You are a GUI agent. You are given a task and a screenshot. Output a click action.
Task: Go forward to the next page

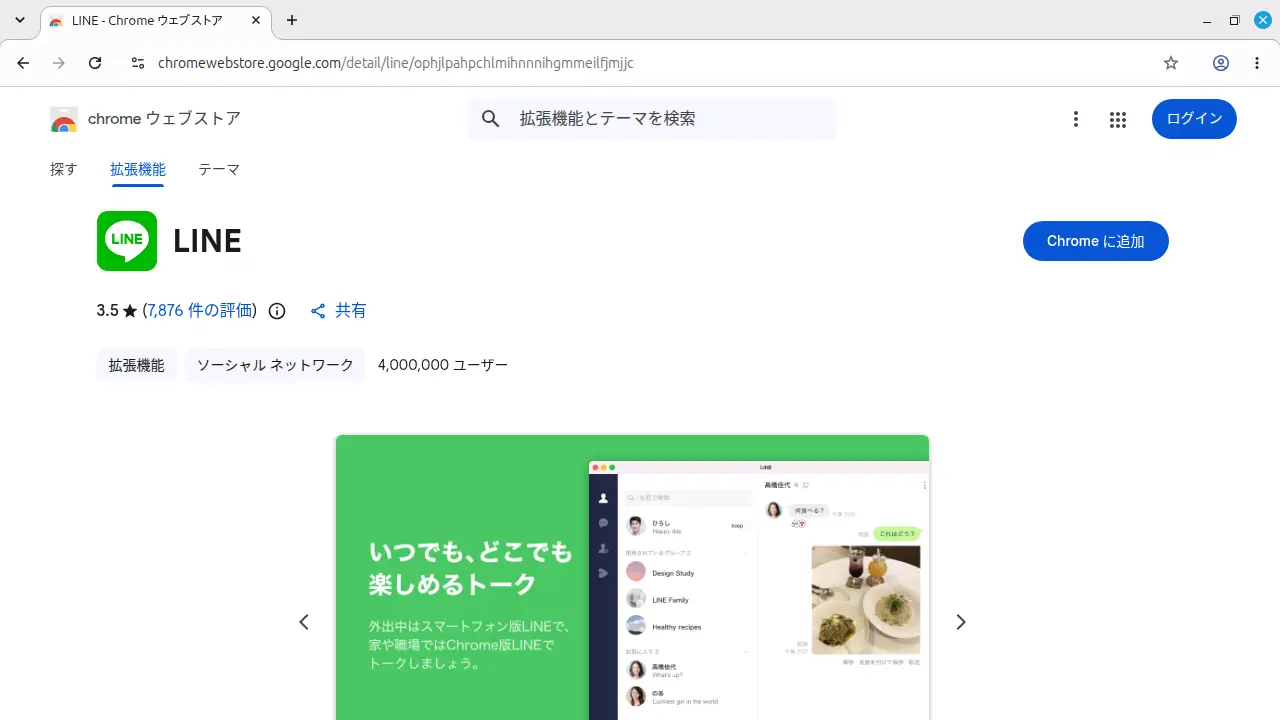click(59, 63)
